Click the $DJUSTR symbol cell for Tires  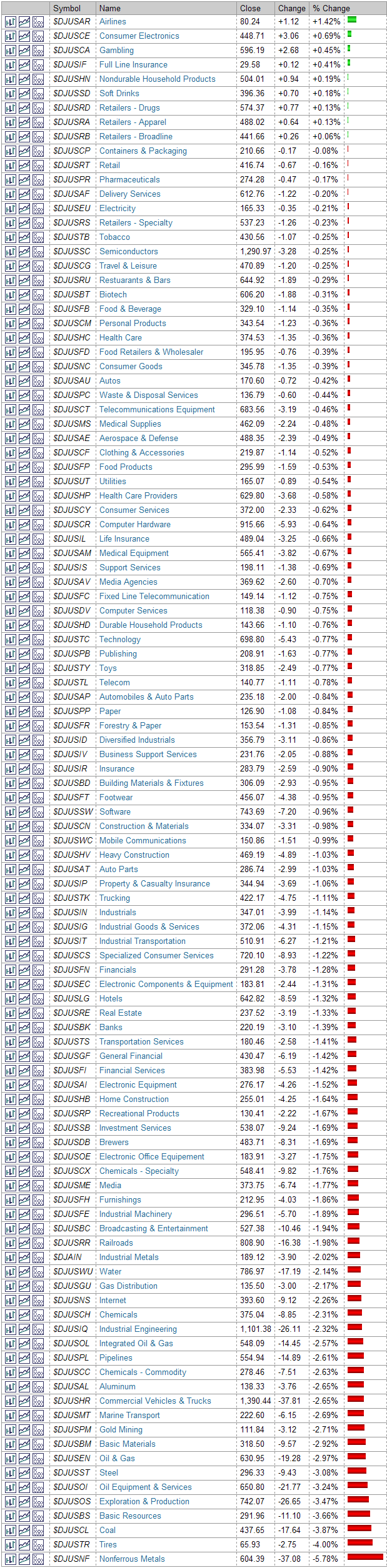click(71, 1545)
